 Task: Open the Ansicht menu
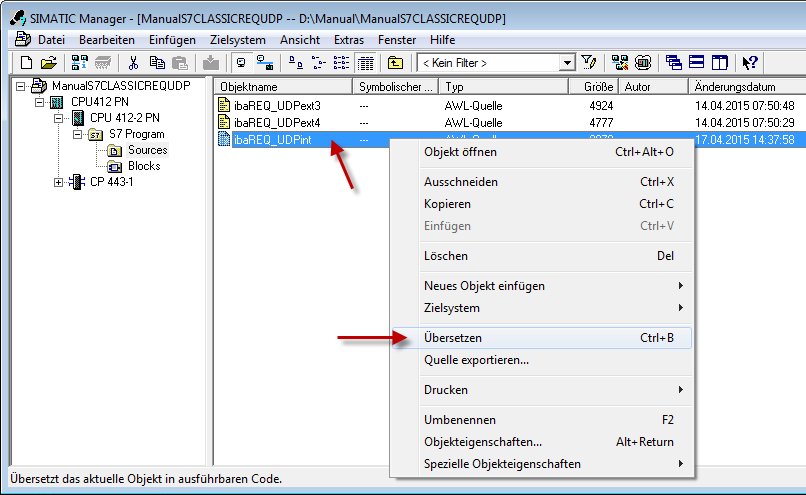(x=300, y=40)
